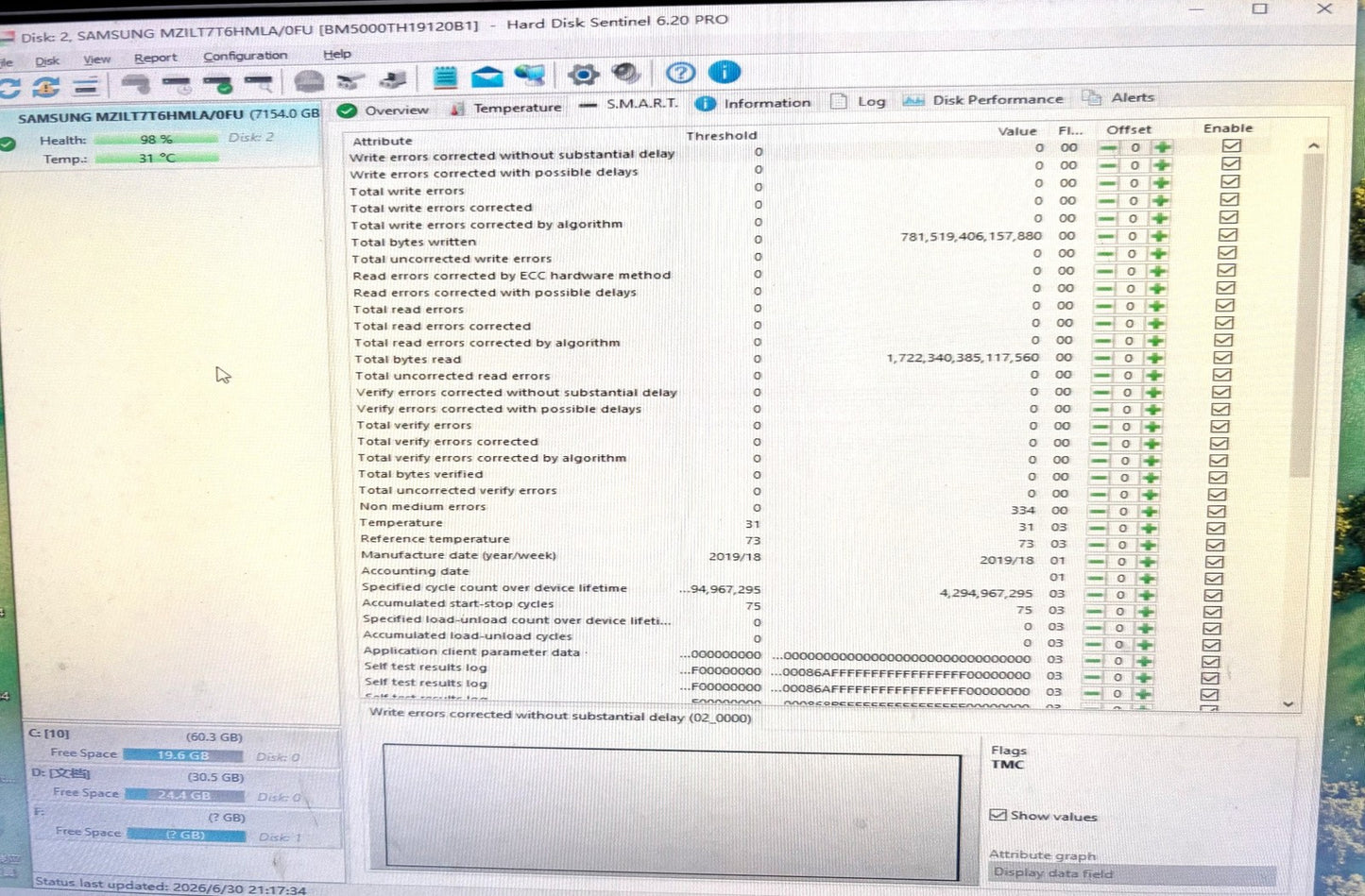Click the C: drive free space bar
Screen dimensions: 1365x896
click(183, 755)
